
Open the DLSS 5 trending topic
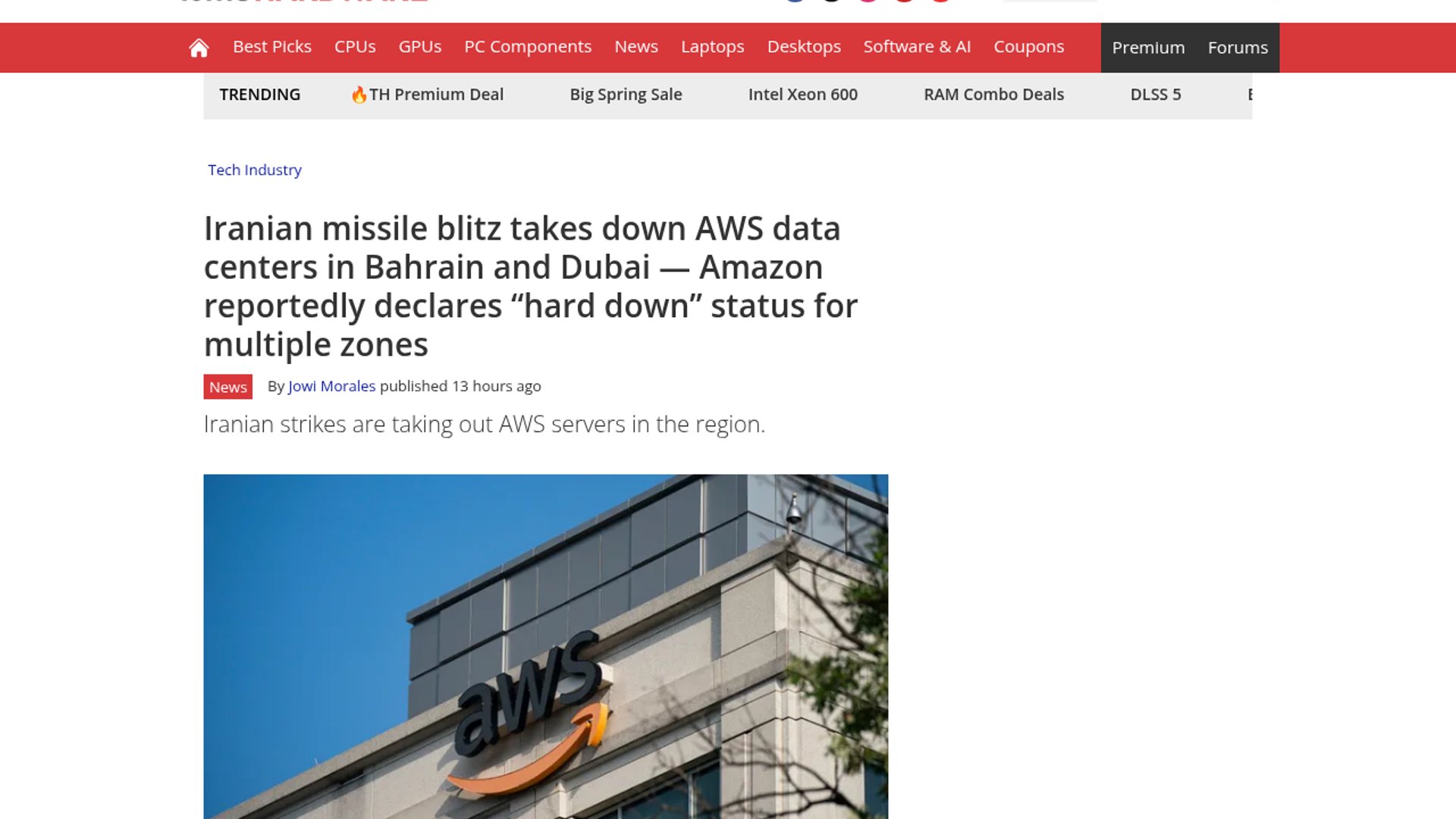pos(1156,95)
